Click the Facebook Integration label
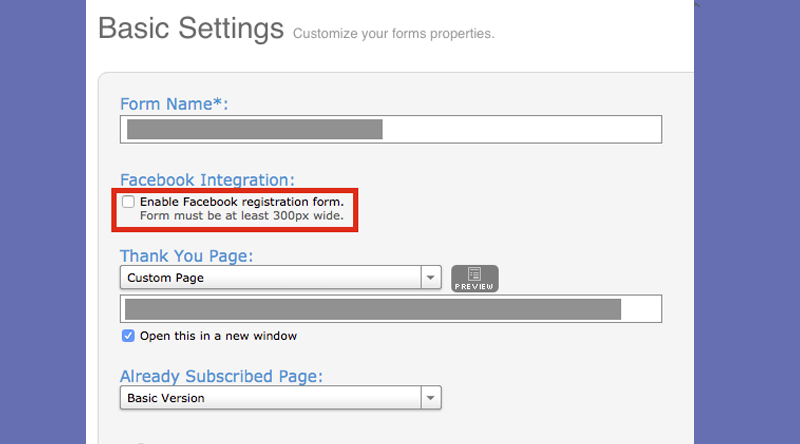 207,180
